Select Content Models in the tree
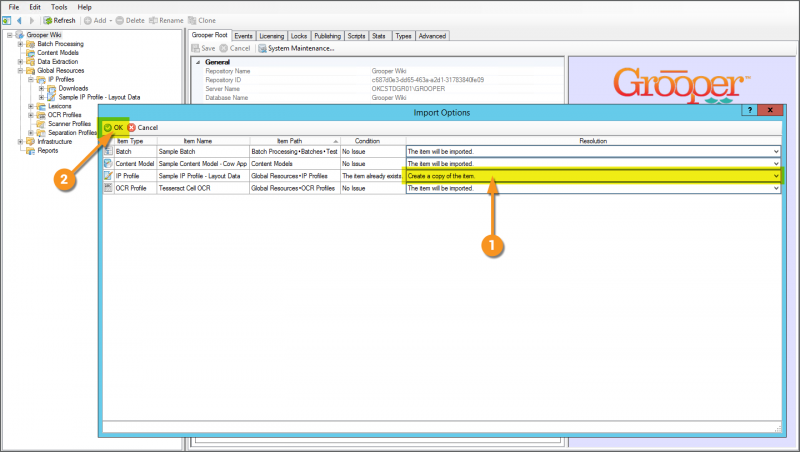Viewport: 800px width, 452px height. point(58,53)
